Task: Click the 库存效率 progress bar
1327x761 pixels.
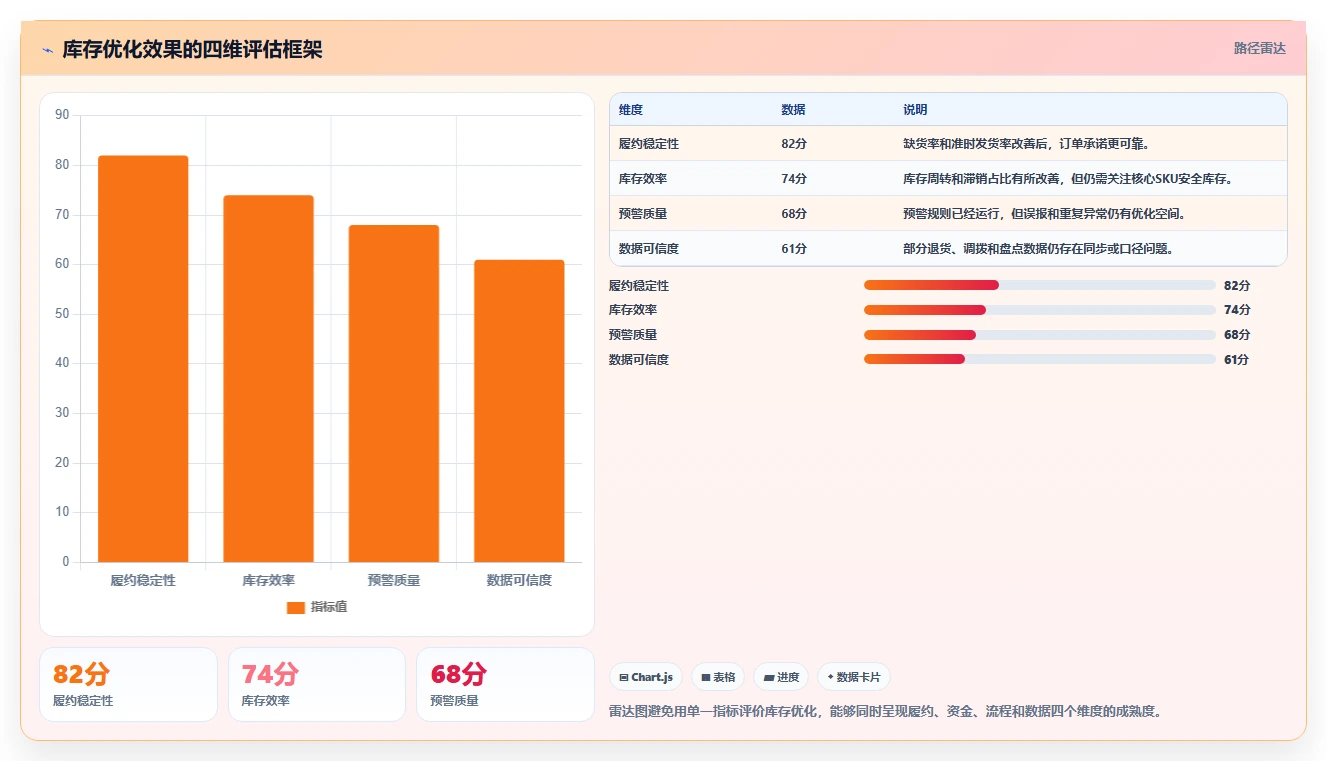Action: [x=1040, y=310]
